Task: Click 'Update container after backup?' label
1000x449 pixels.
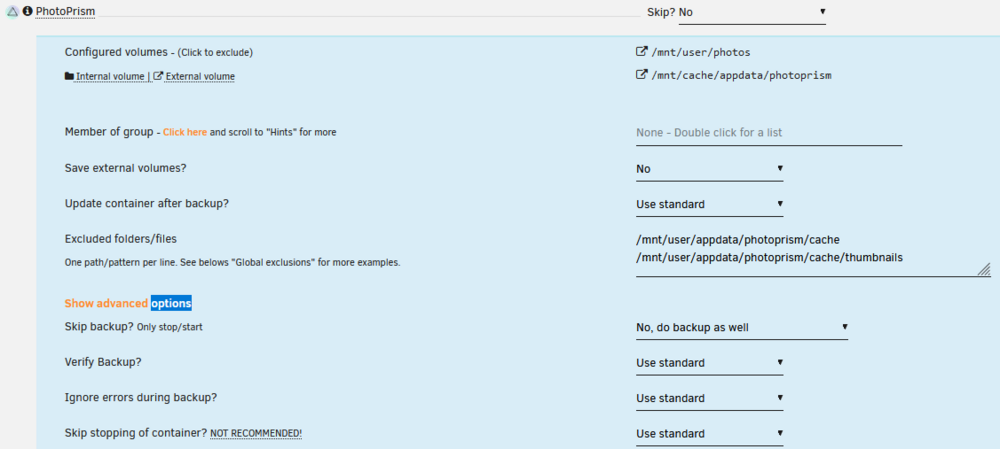Action: pyautogui.click(x=147, y=203)
